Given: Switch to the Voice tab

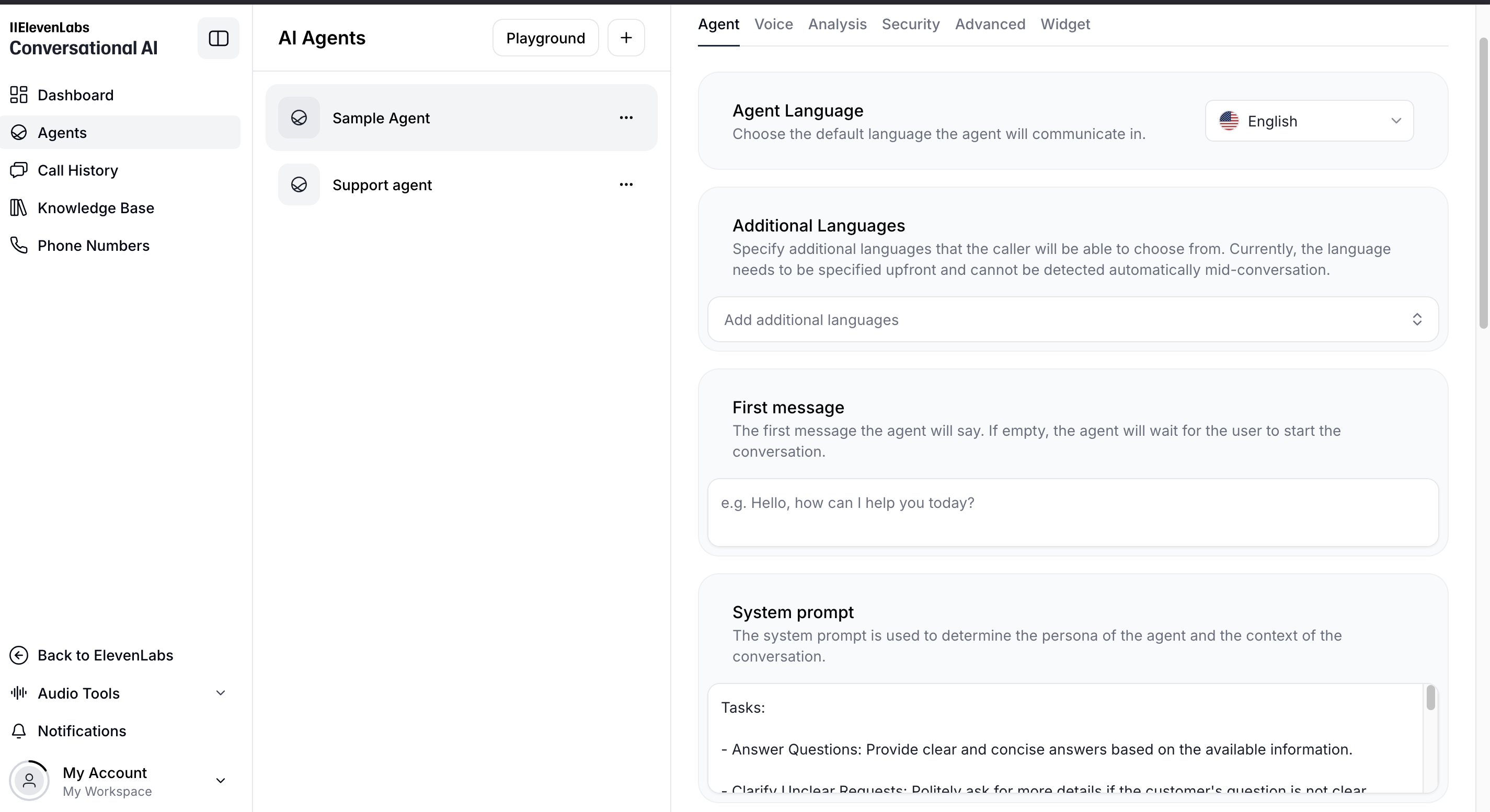Looking at the screenshot, I should tap(774, 24).
